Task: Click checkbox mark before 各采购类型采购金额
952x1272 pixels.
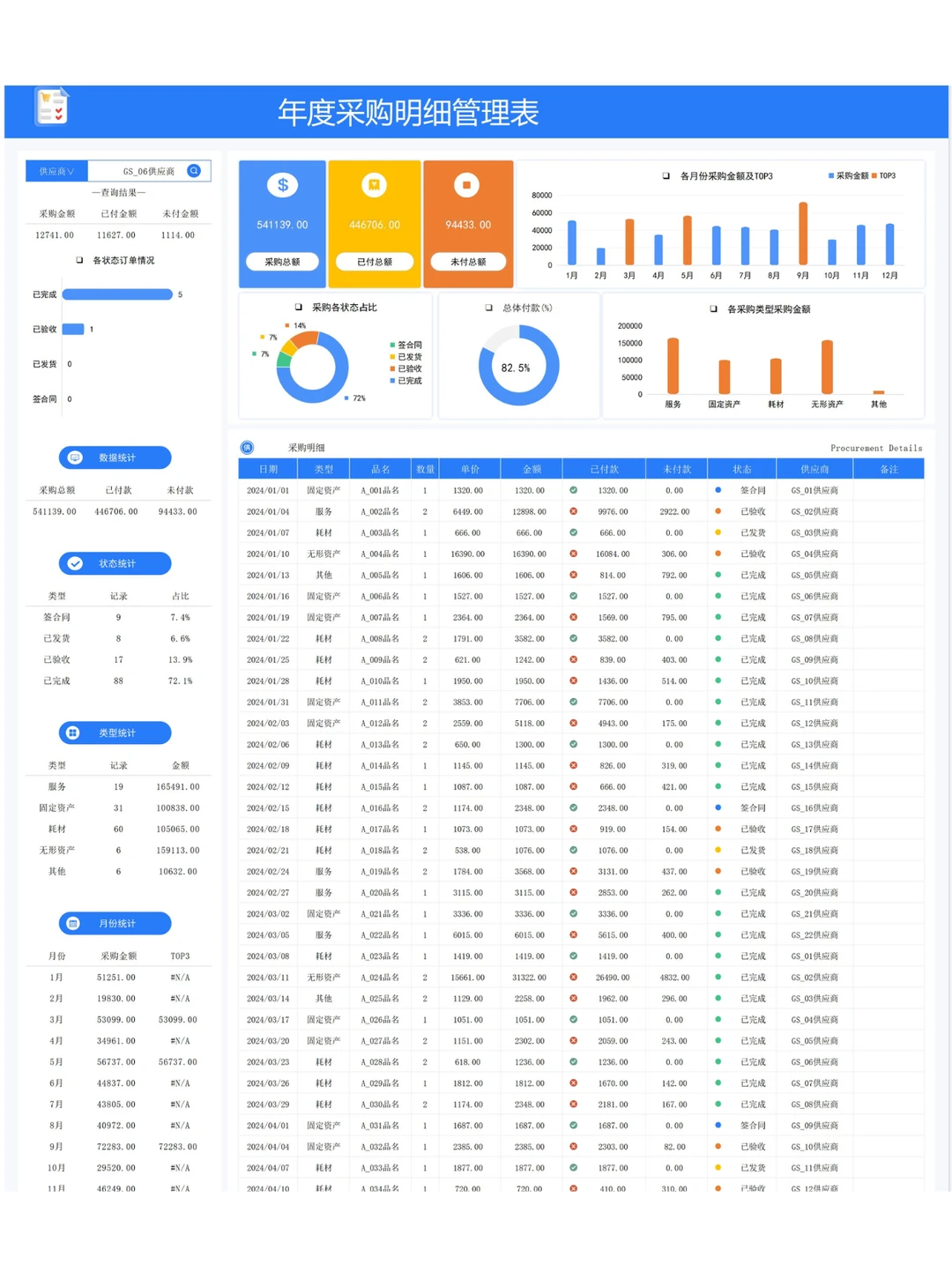Action: tap(713, 309)
